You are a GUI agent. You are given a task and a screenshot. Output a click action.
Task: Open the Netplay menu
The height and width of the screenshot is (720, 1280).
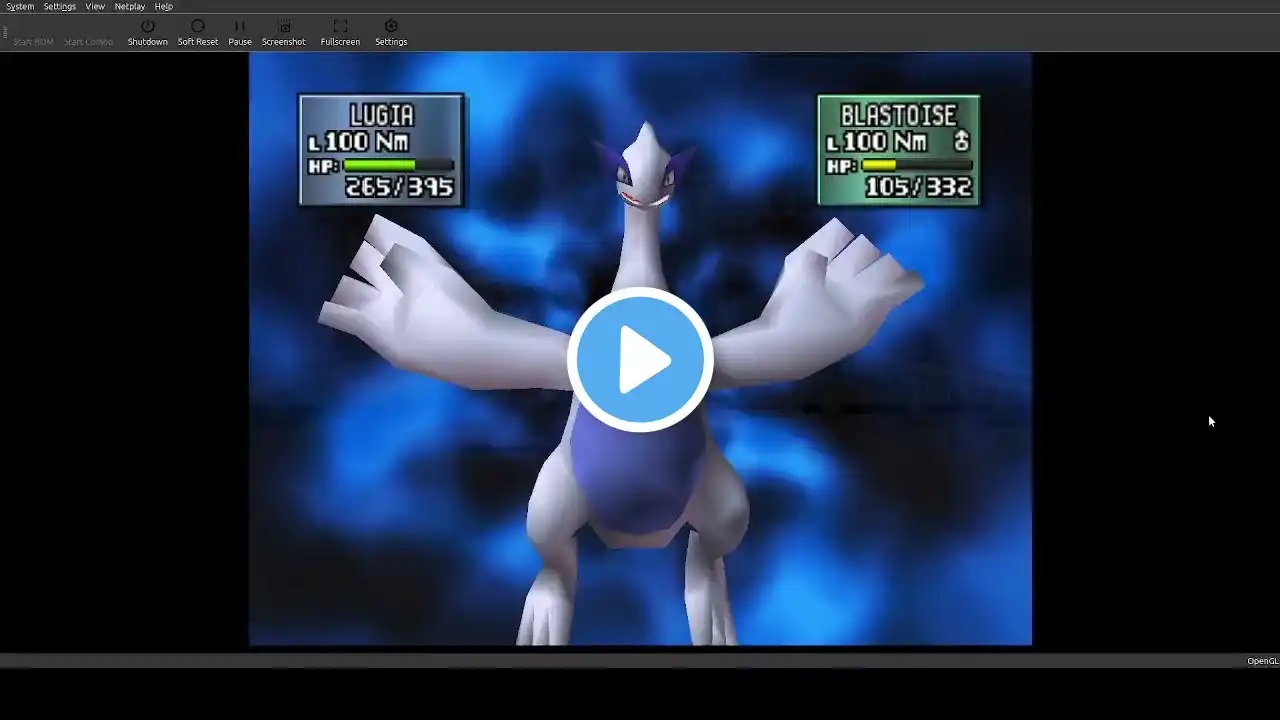(x=130, y=6)
